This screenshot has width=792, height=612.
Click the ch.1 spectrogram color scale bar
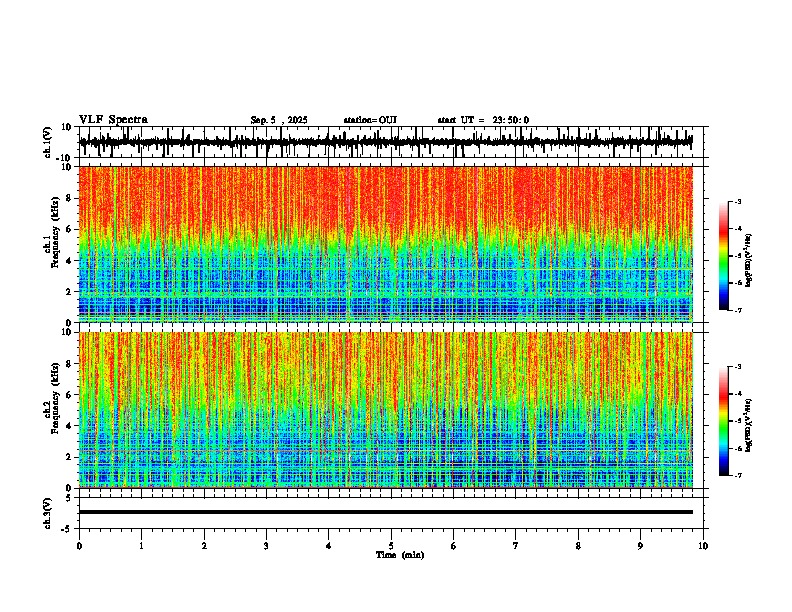[x=723, y=256]
